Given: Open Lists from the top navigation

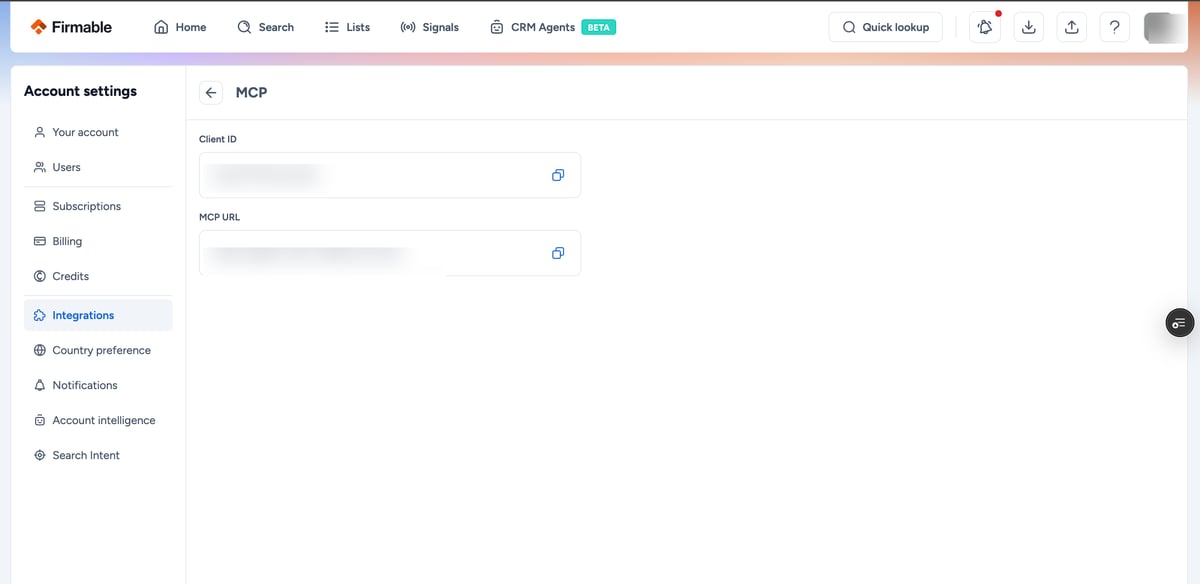Looking at the screenshot, I should (x=347, y=27).
